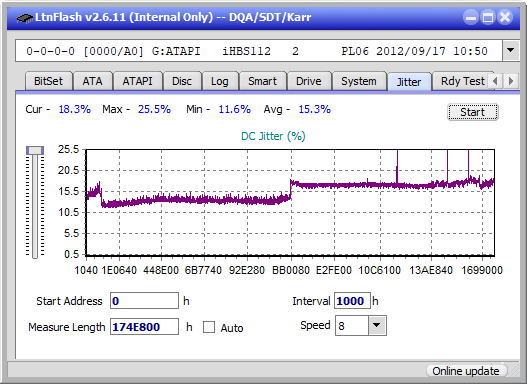Go to the Log tab
Viewport: 527px width, 384px height.
219,81
